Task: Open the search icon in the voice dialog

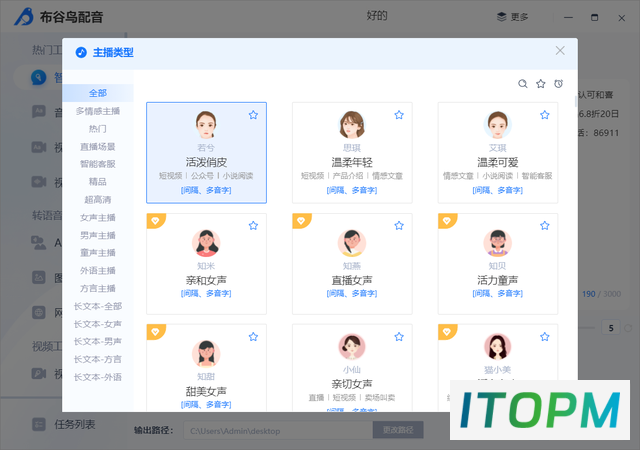Action: [x=522, y=84]
